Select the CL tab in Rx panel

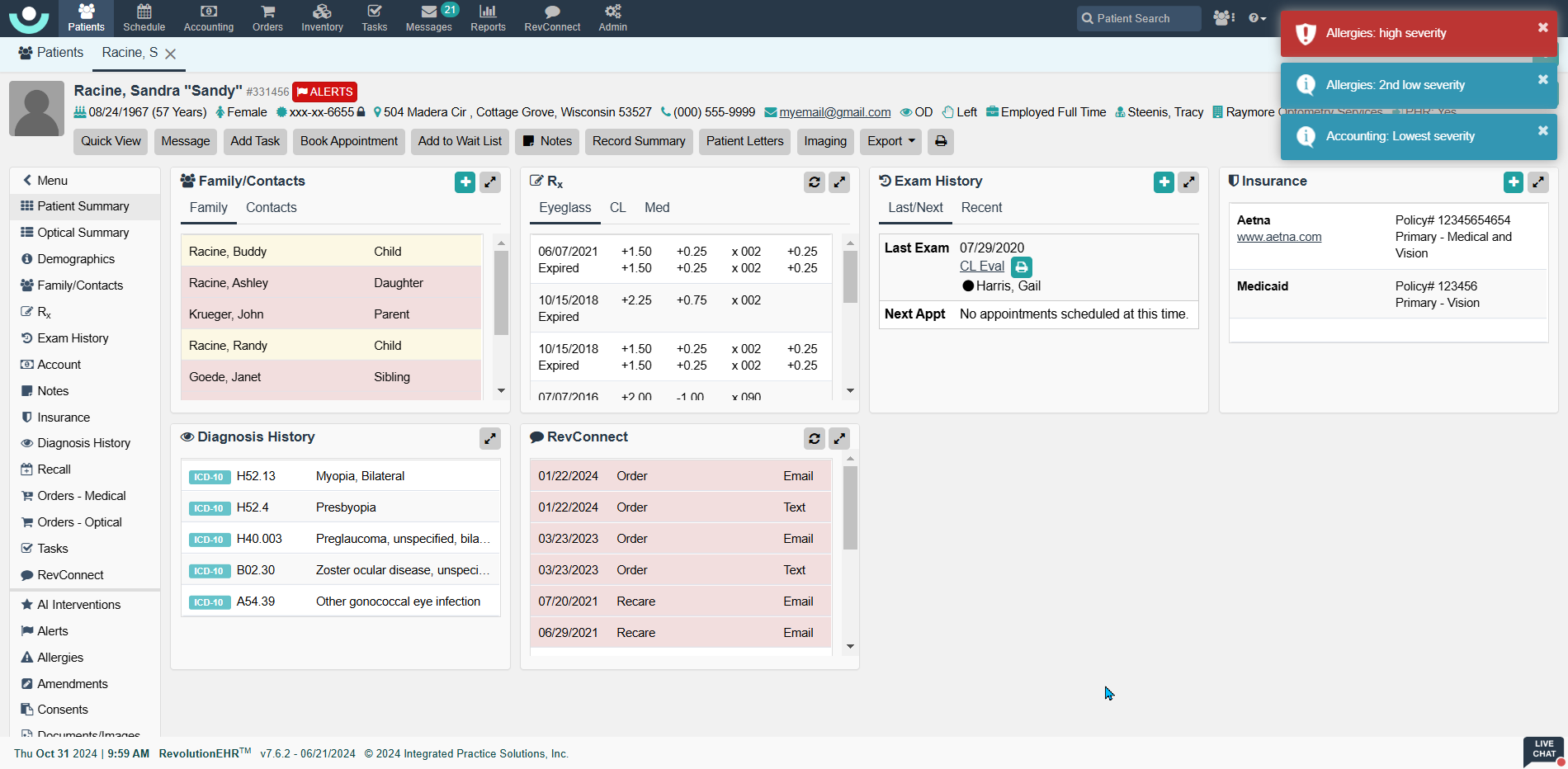617,208
